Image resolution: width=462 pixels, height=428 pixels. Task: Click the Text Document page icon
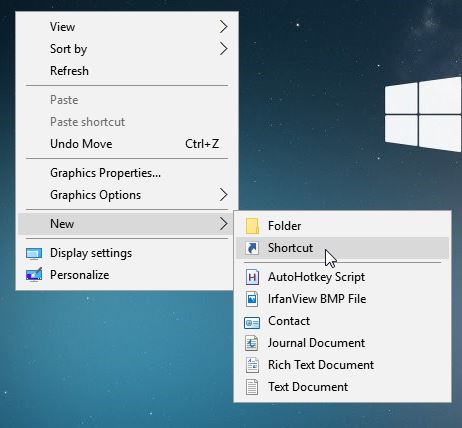(x=252, y=387)
